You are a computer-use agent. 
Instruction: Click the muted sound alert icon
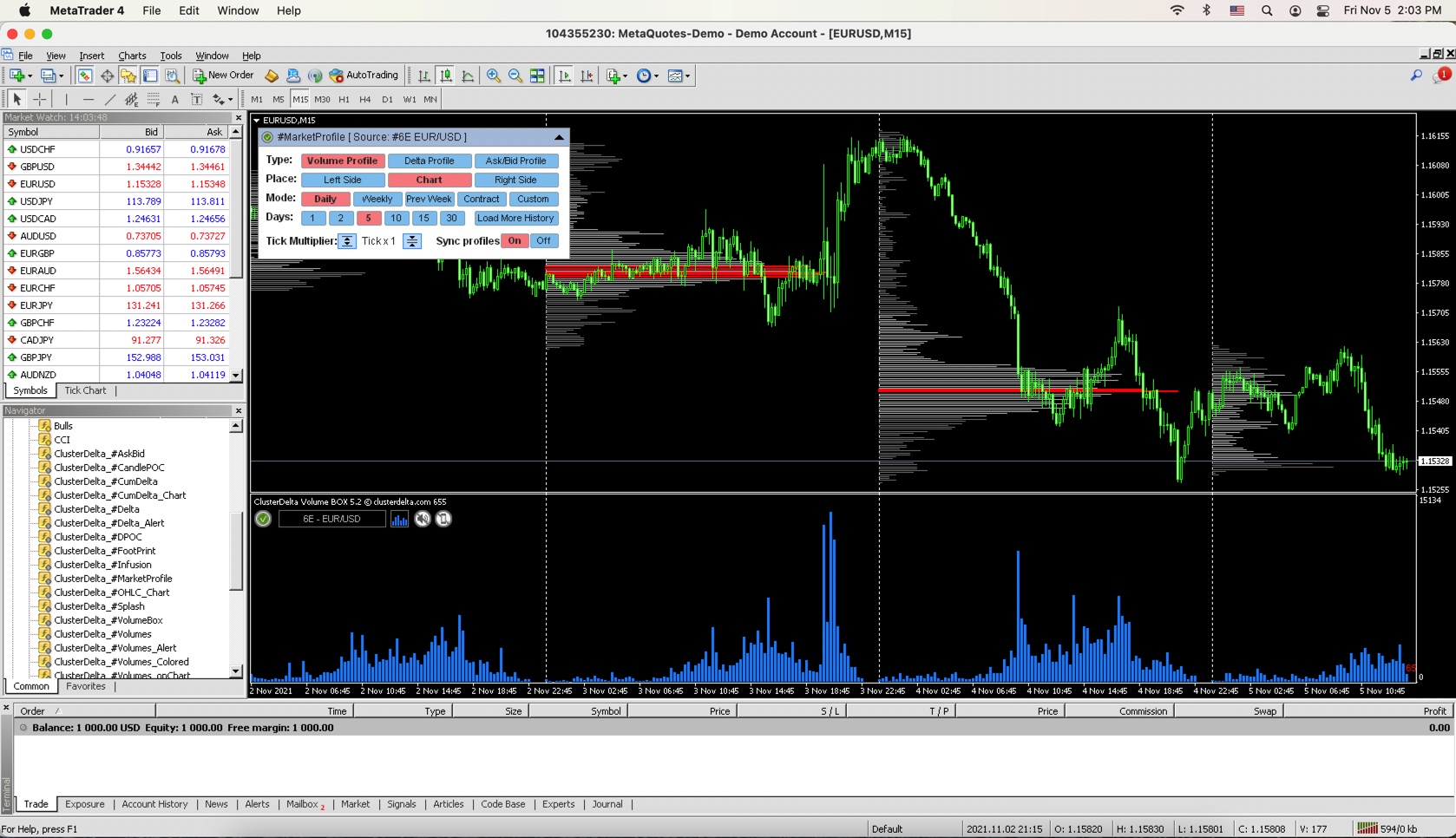pyautogui.click(x=423, y=519)
